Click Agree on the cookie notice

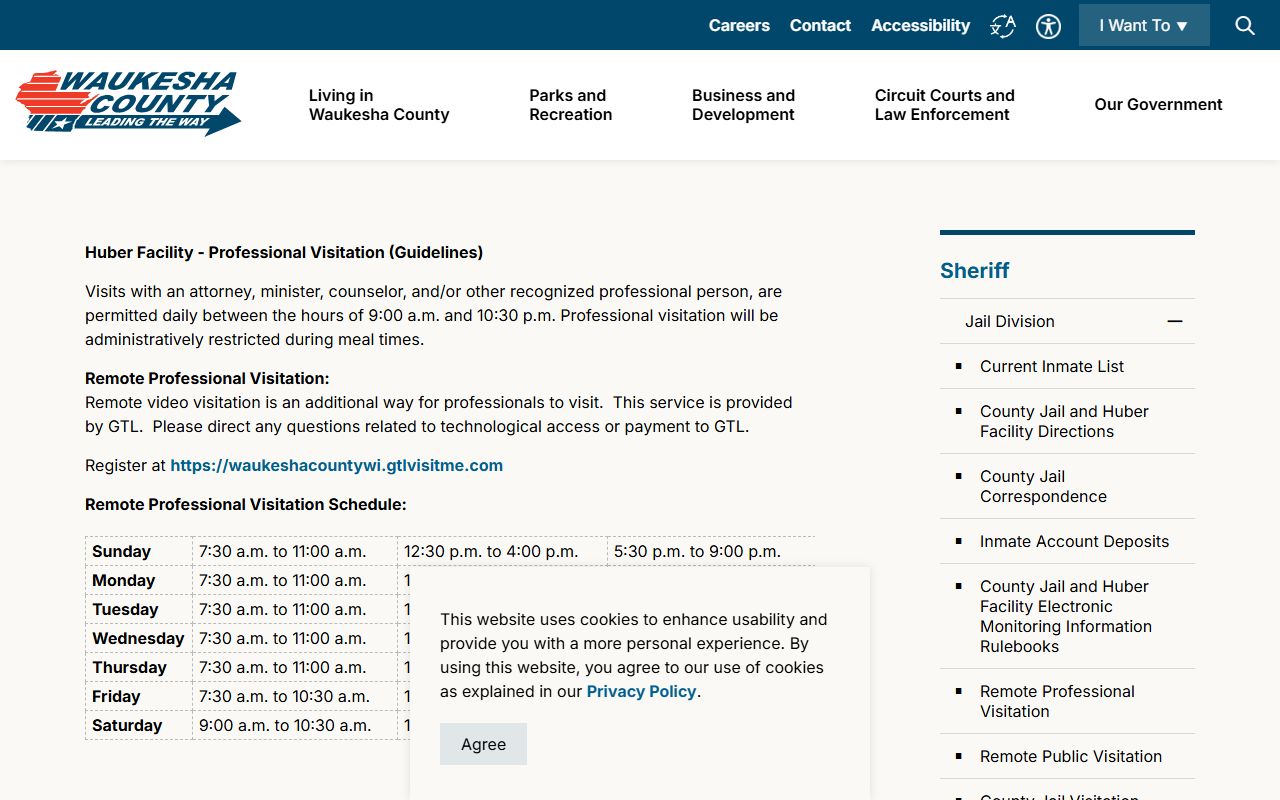[x=483, y=744]
